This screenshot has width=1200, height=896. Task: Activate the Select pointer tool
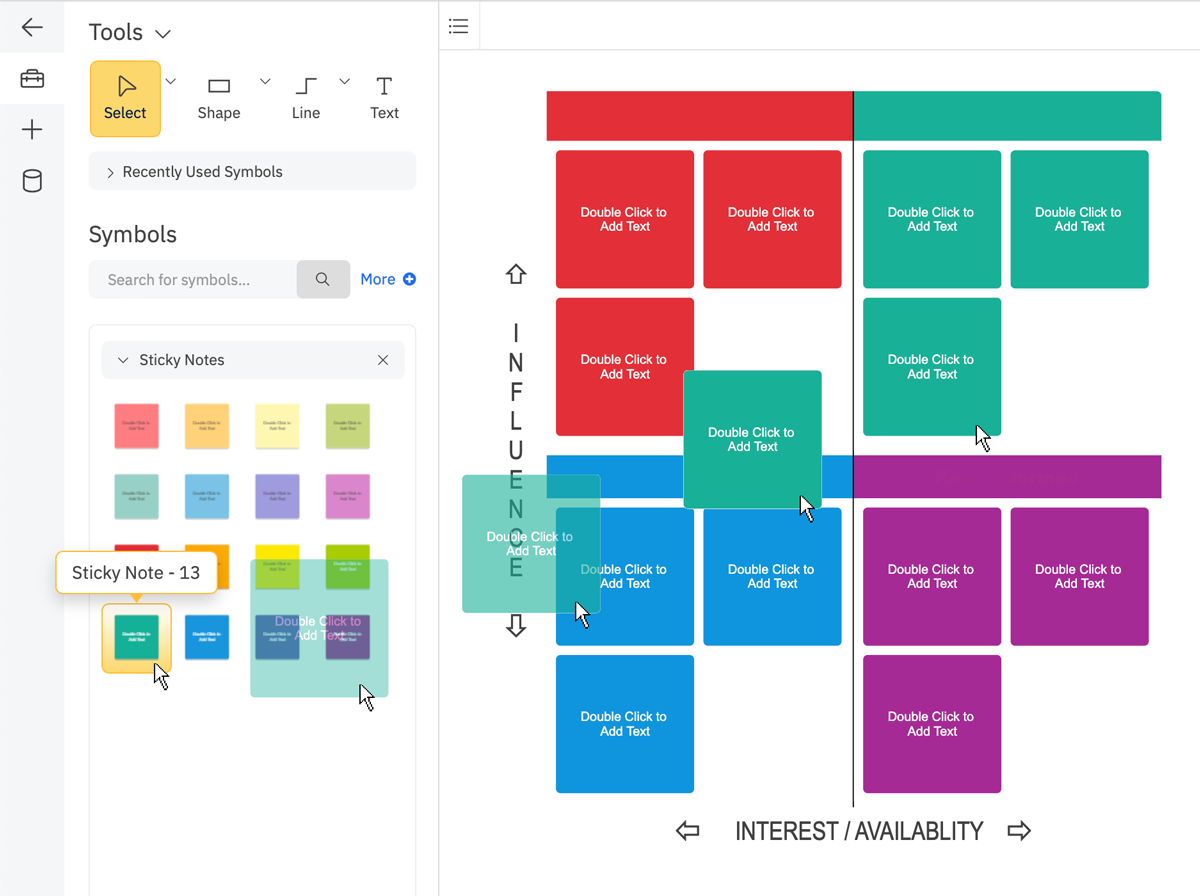(125, 98)
